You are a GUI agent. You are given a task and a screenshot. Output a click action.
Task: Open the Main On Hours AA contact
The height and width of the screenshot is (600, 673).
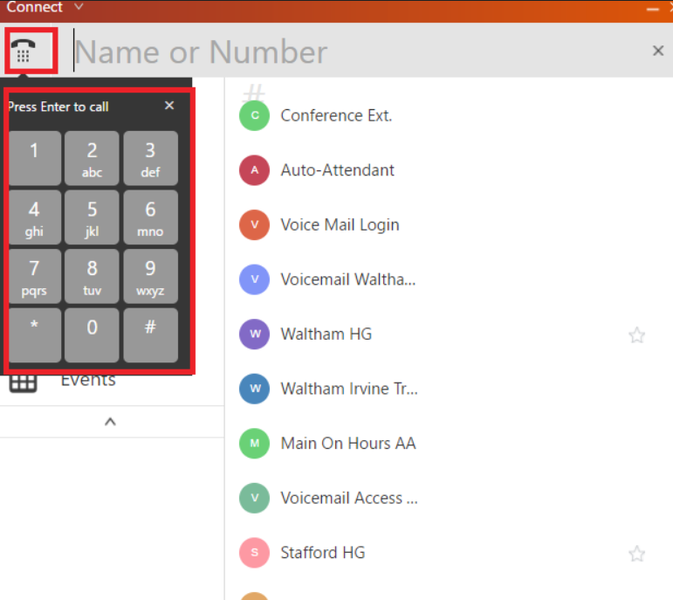[348, 443]
